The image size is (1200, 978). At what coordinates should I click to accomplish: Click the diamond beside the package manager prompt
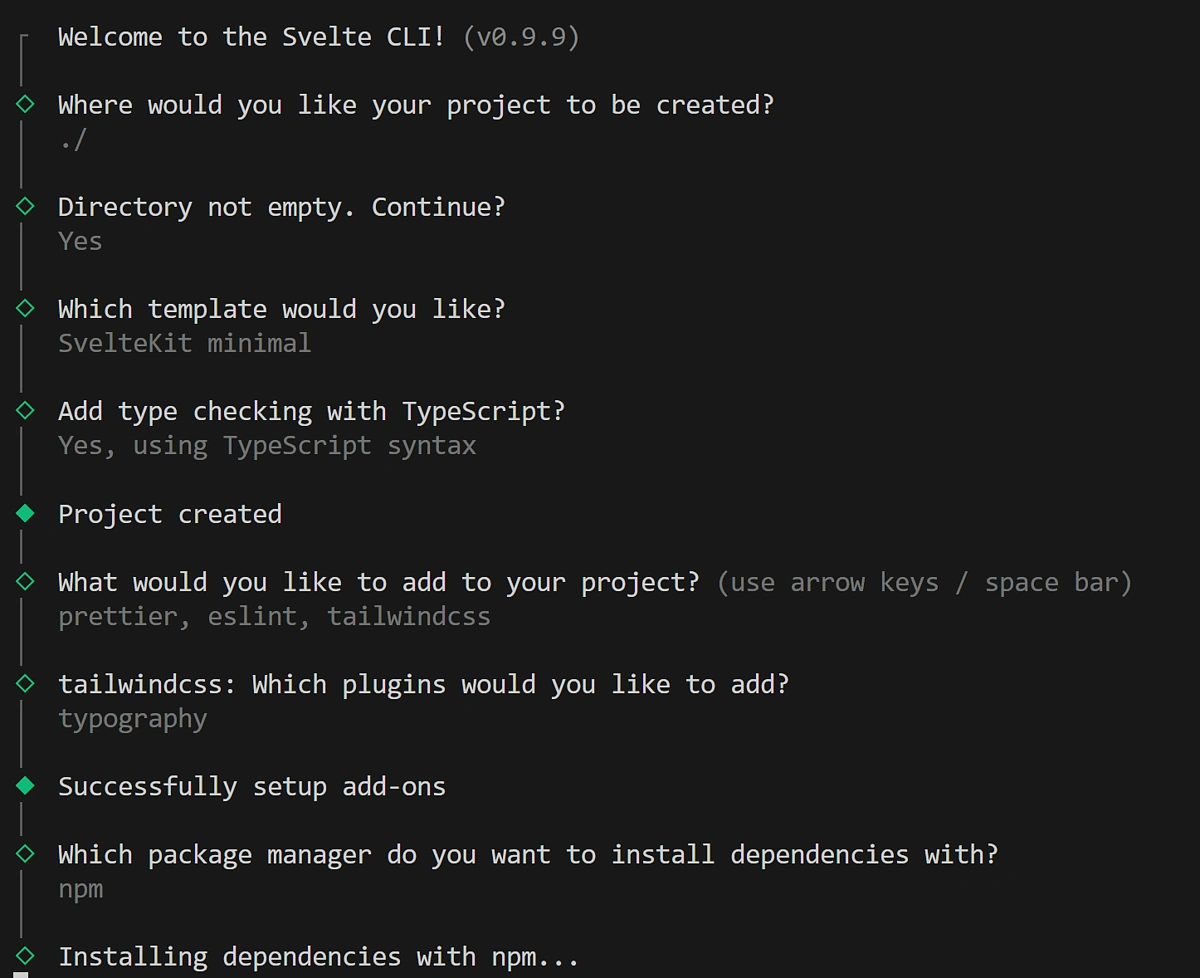click(25, 854)
